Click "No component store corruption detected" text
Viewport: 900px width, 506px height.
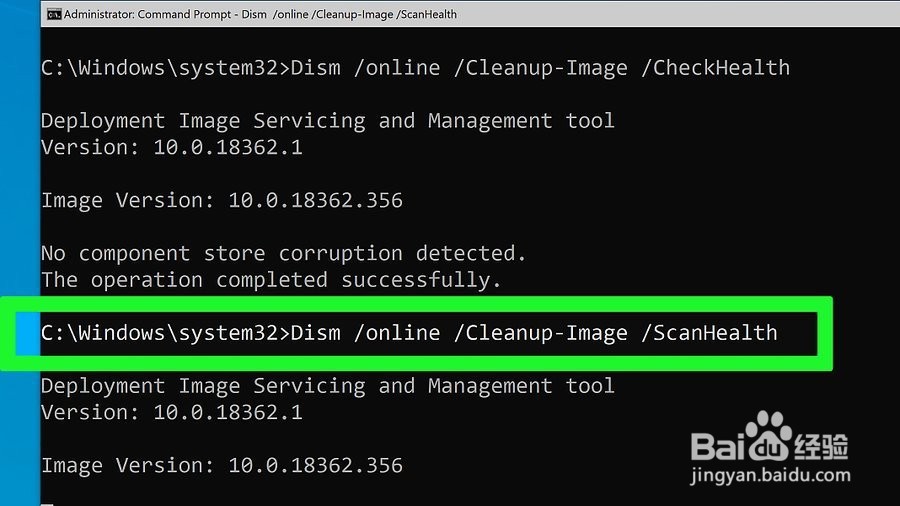283,254
